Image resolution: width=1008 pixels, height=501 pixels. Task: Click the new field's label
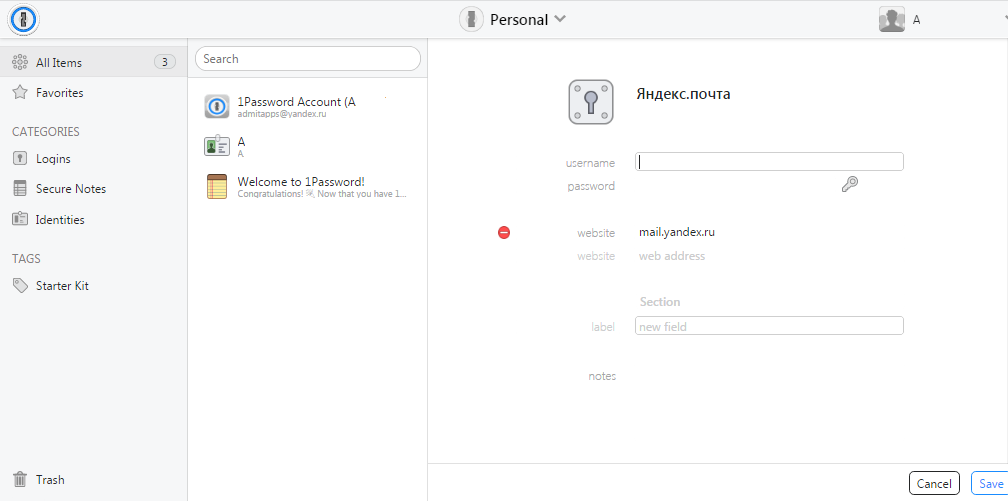pyautogui.click(x=603, y=327)
